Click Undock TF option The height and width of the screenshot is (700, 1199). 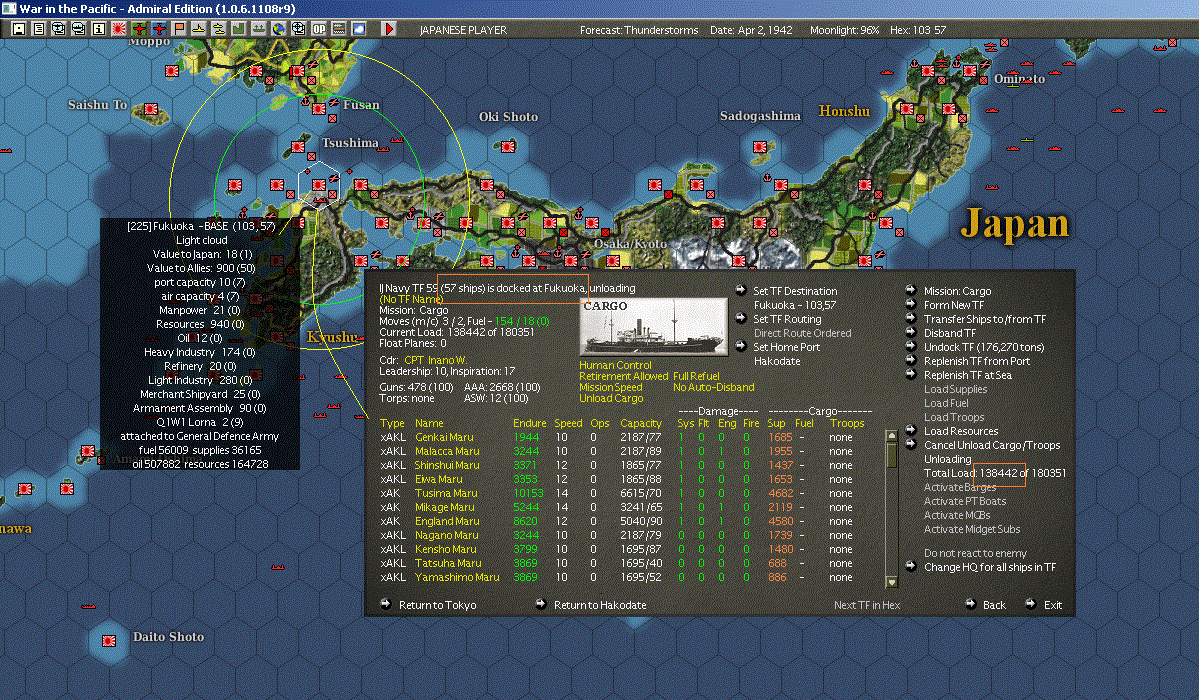pos(984,347)
